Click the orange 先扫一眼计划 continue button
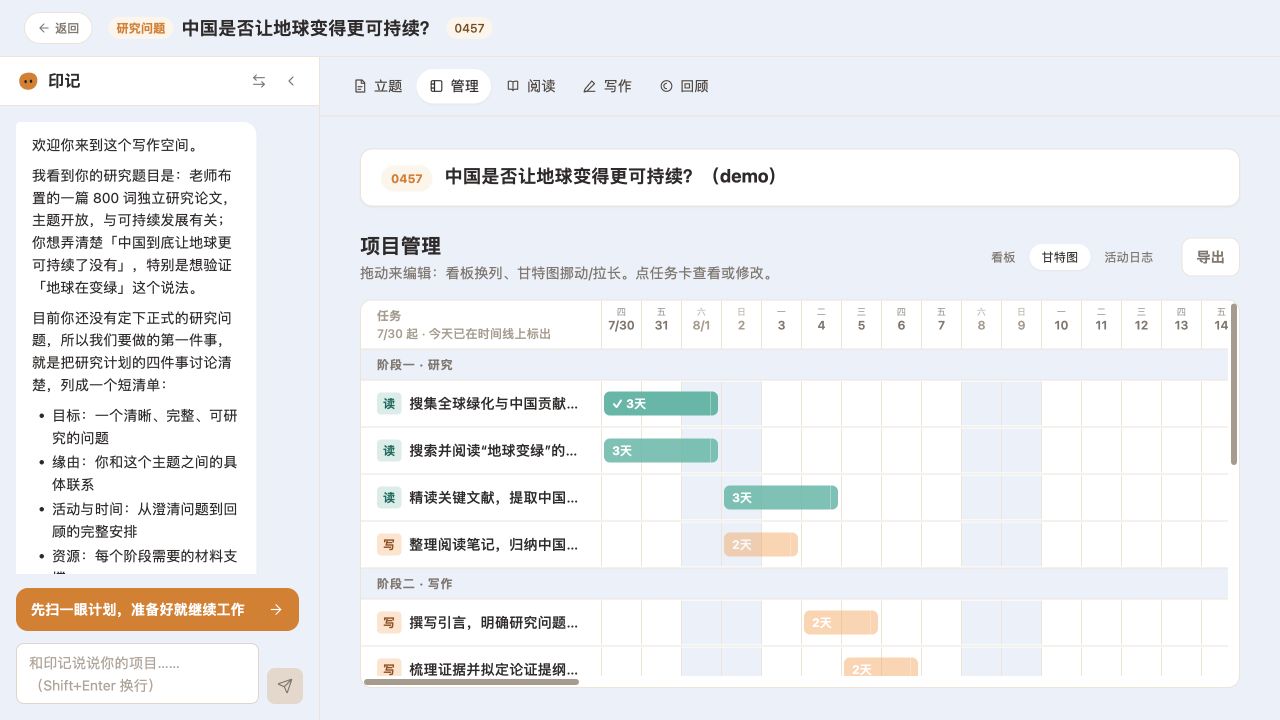 pos(157,609)
